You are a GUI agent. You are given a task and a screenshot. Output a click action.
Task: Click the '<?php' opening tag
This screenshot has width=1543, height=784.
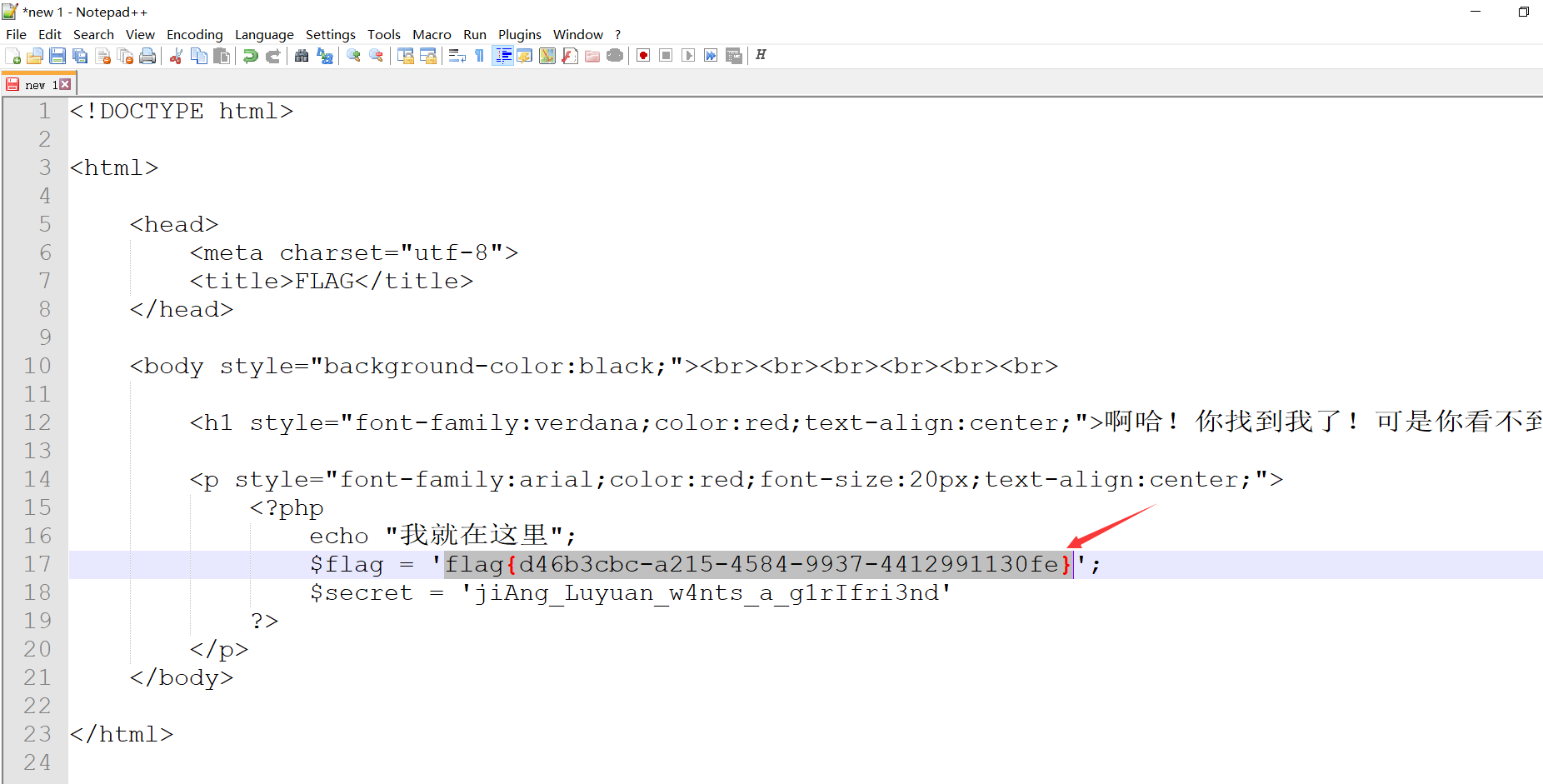[x=287, y=508]
